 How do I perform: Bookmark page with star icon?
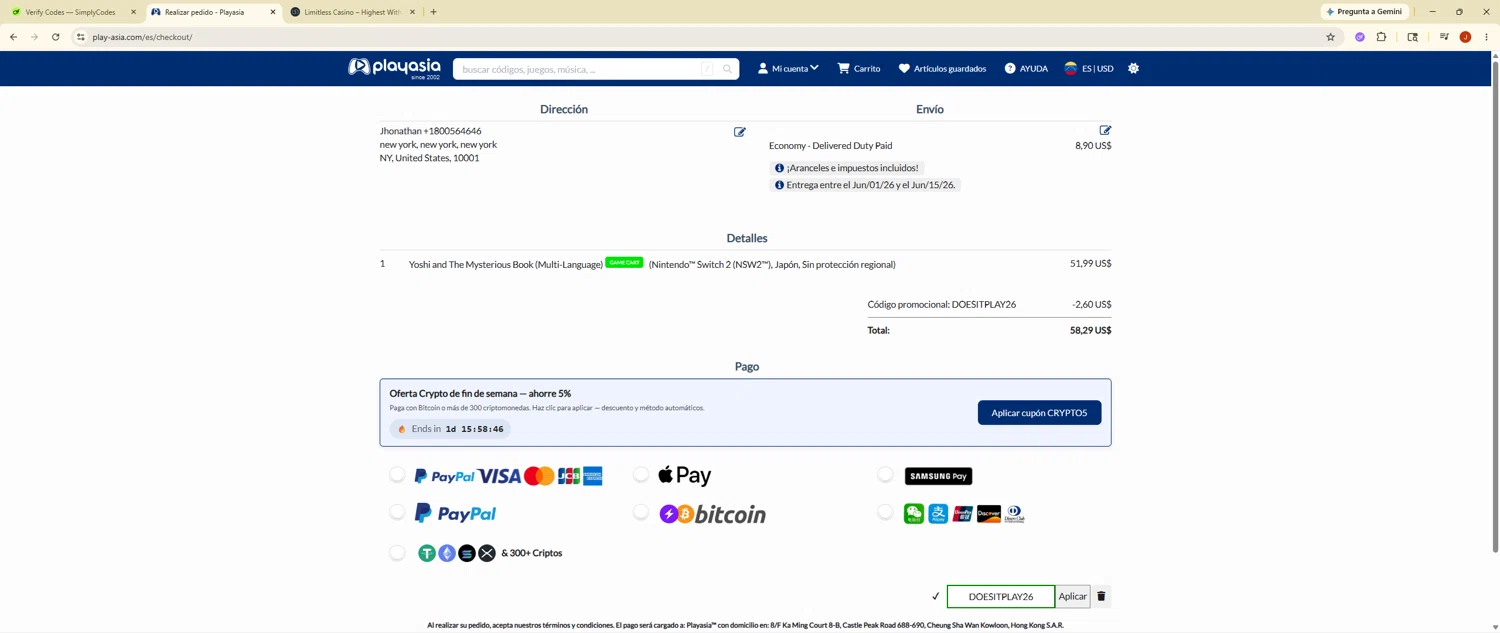tap(1330, 37)
